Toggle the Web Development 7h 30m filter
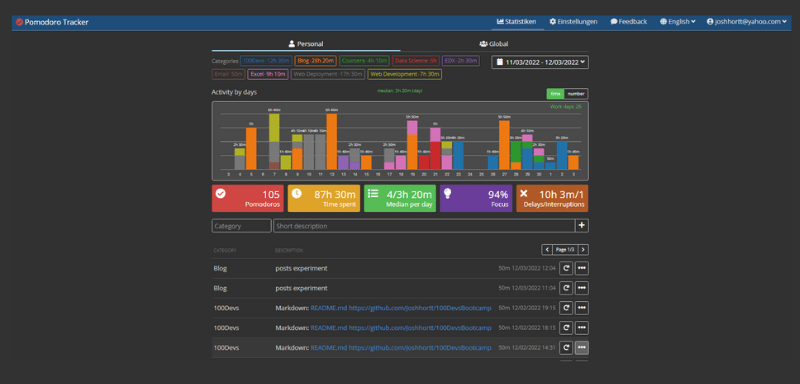This screenshot has width=800, height=384. tap(405, 74)
